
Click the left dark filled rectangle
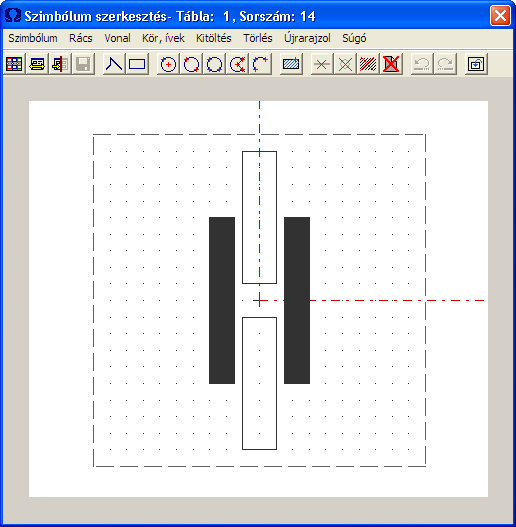pyautogui.click(x=222, y=300)
